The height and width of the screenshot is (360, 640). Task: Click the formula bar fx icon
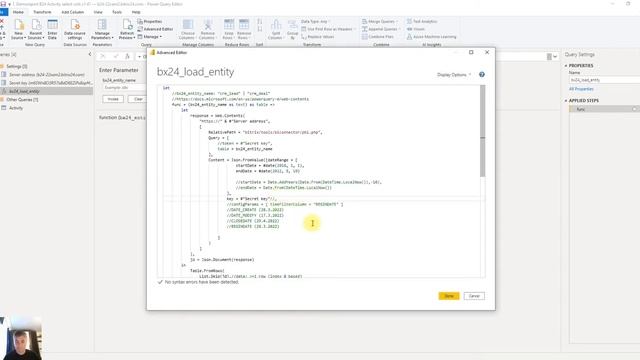(127, 56)
